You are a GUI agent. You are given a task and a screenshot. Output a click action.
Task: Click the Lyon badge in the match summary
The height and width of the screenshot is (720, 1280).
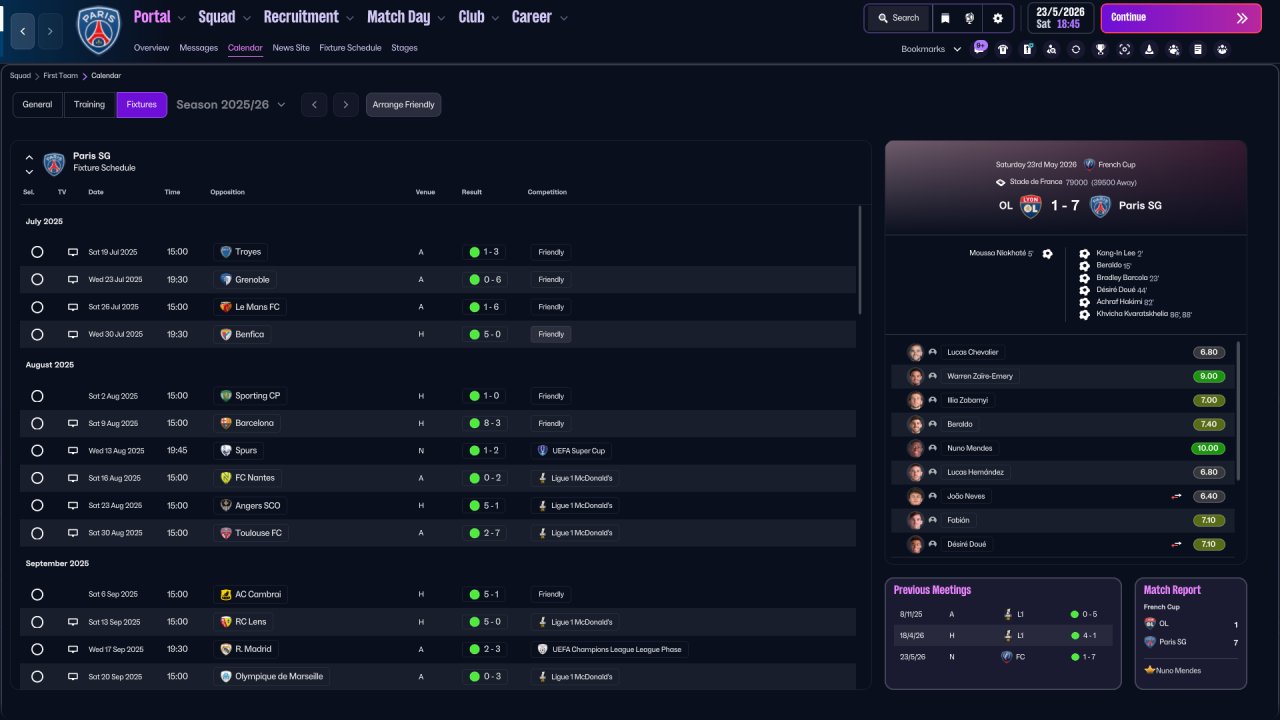click(x=1031, y=206)
